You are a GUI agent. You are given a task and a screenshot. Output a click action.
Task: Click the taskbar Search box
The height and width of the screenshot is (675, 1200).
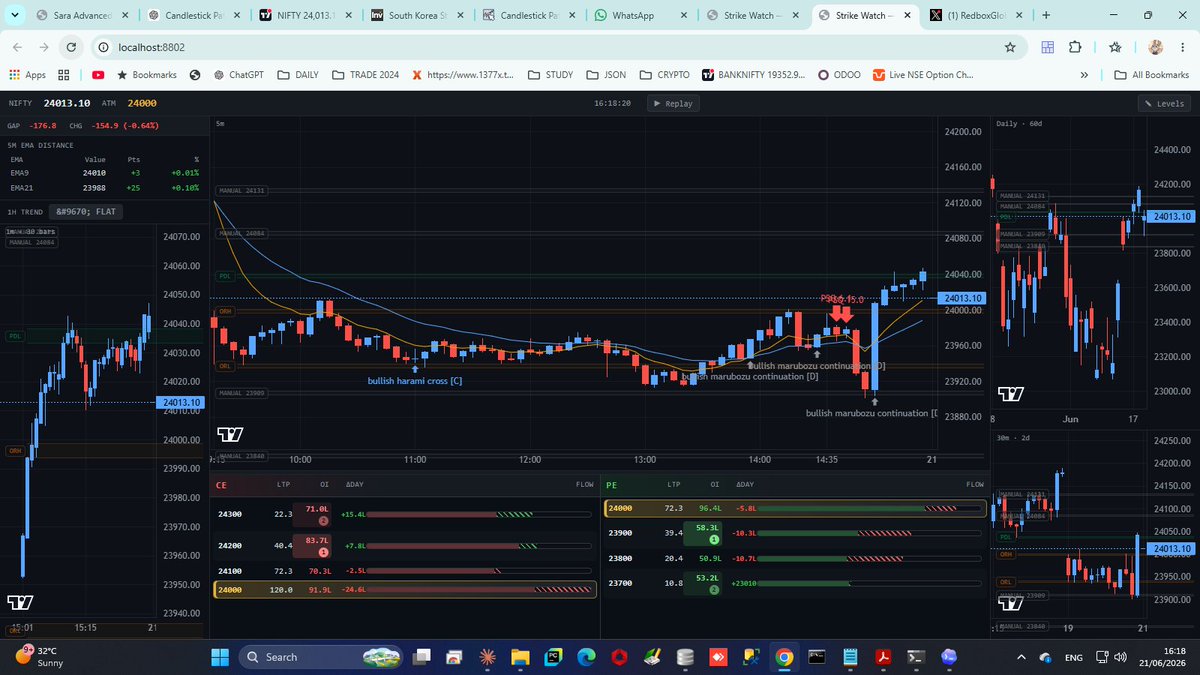pos(320,657)
